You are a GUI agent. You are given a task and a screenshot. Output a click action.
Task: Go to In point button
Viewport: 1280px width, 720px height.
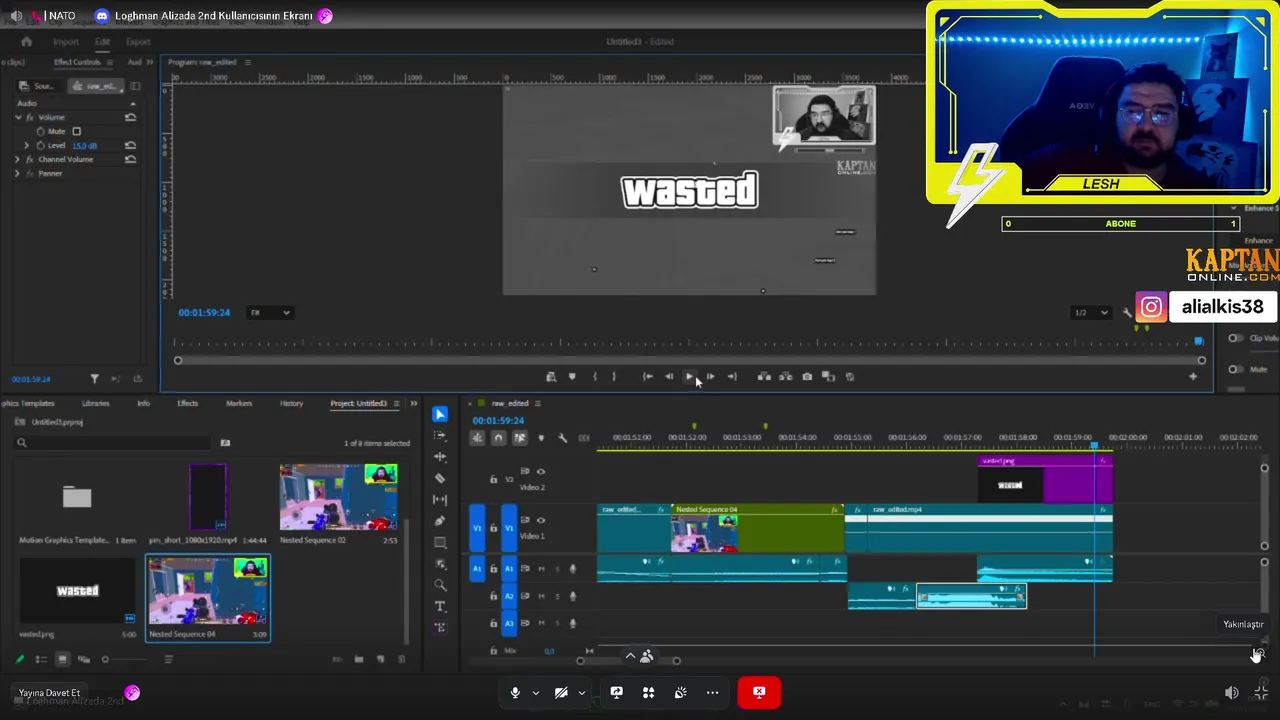point(647,377)
